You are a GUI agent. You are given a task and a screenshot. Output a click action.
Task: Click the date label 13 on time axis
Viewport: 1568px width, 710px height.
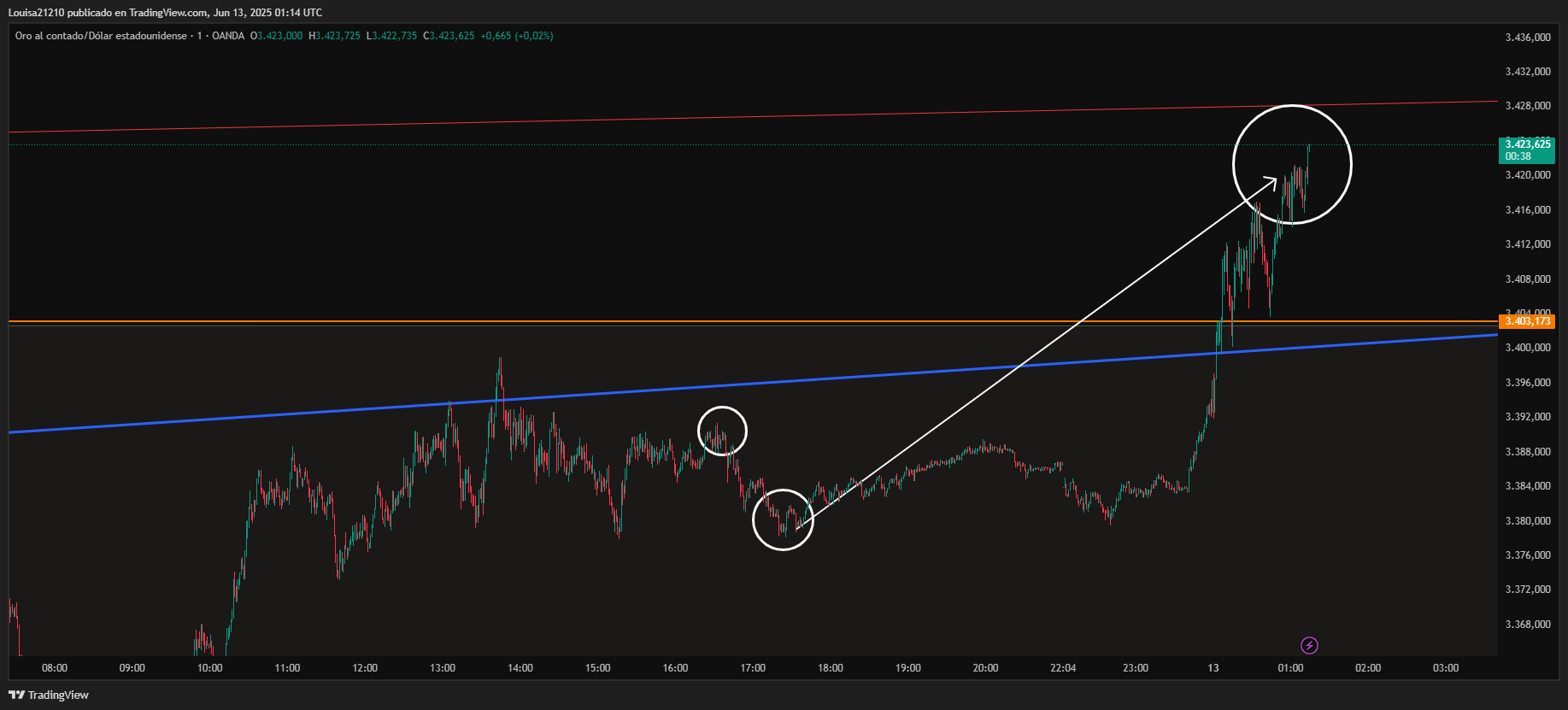click(1213, 668)
